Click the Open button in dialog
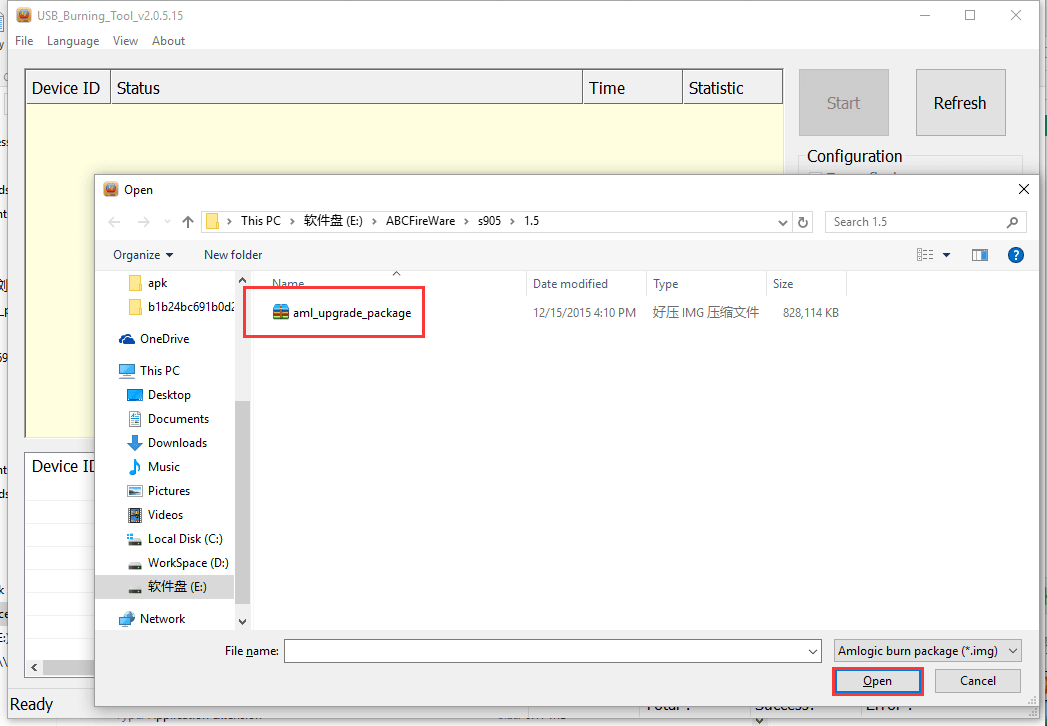The image size is (1047, 726). coord(877,681)
